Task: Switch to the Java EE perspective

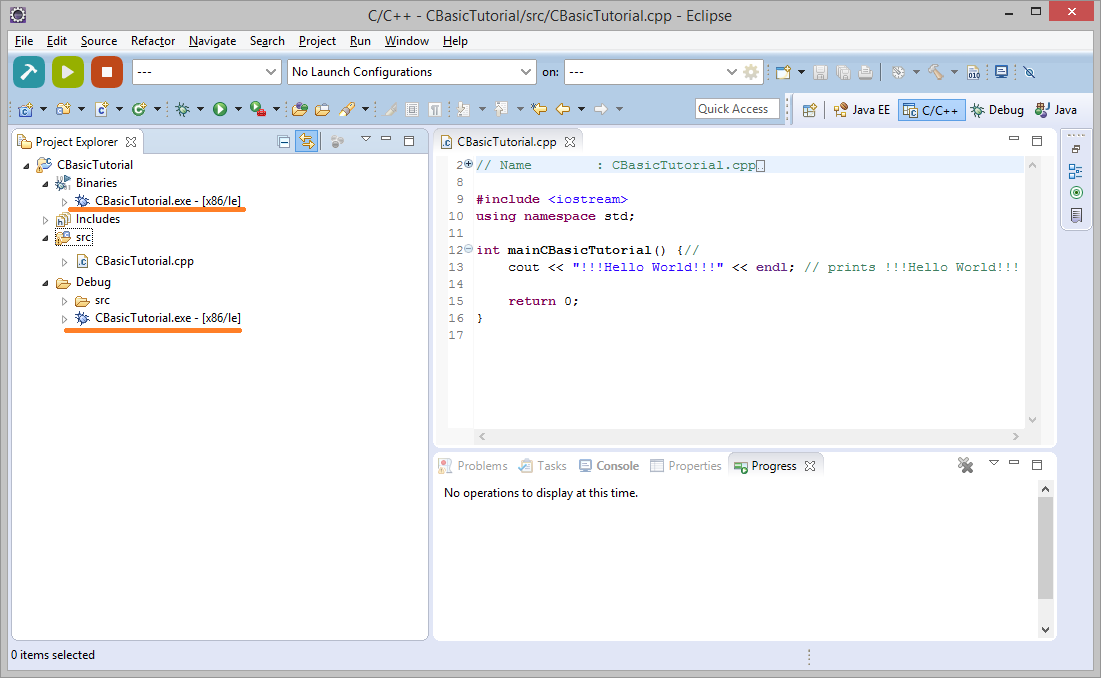Action: coord(862,109)
